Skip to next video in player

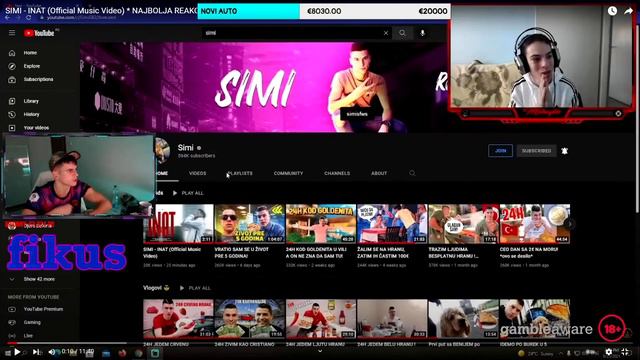36,351
